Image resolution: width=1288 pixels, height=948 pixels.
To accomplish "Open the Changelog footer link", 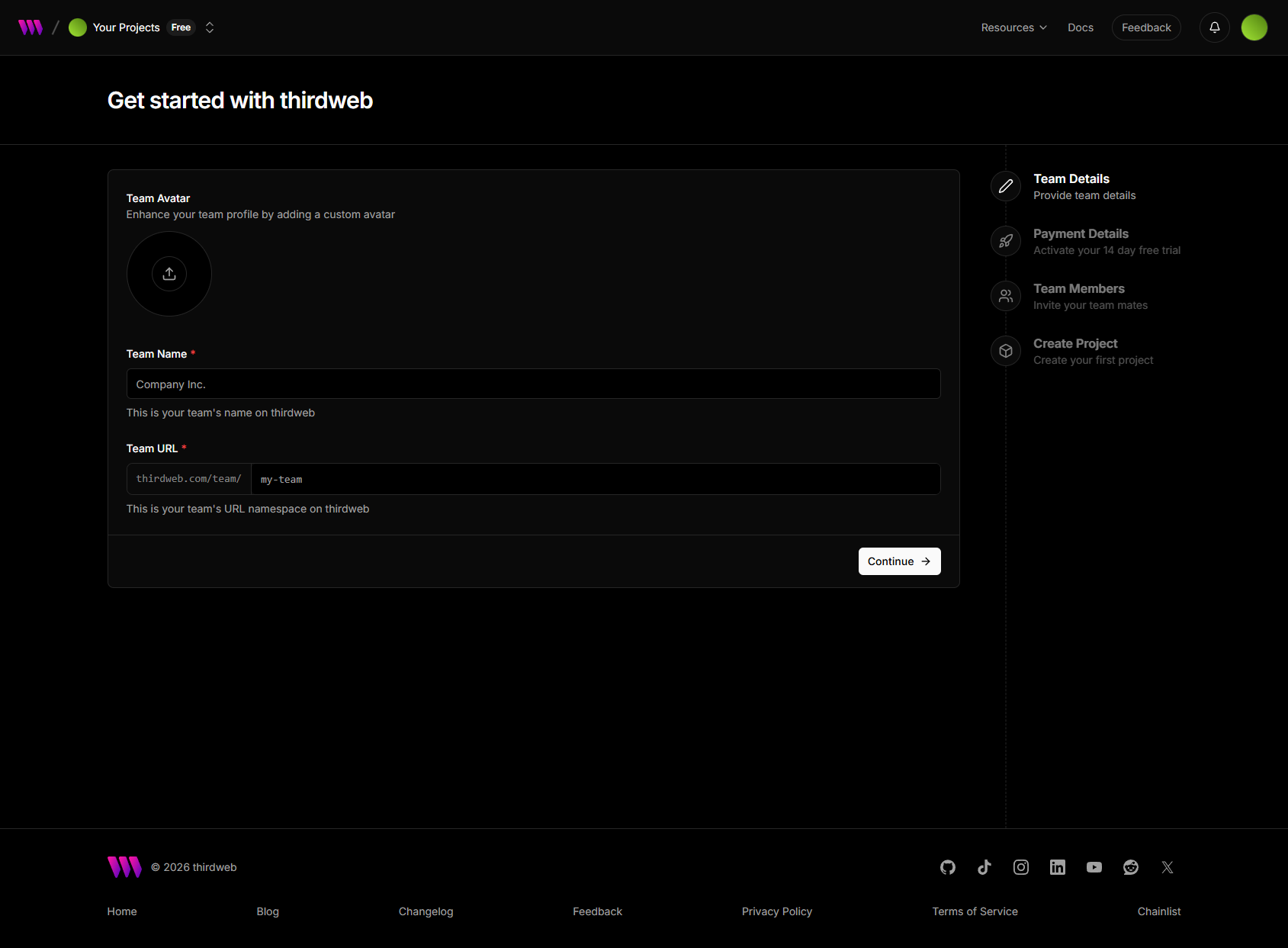I will [x=426, y=911].
